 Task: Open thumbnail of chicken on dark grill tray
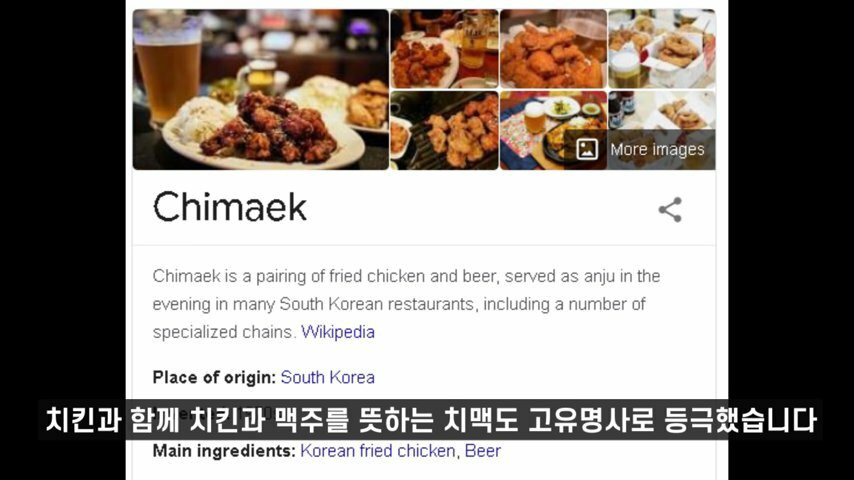click(444, 130)
